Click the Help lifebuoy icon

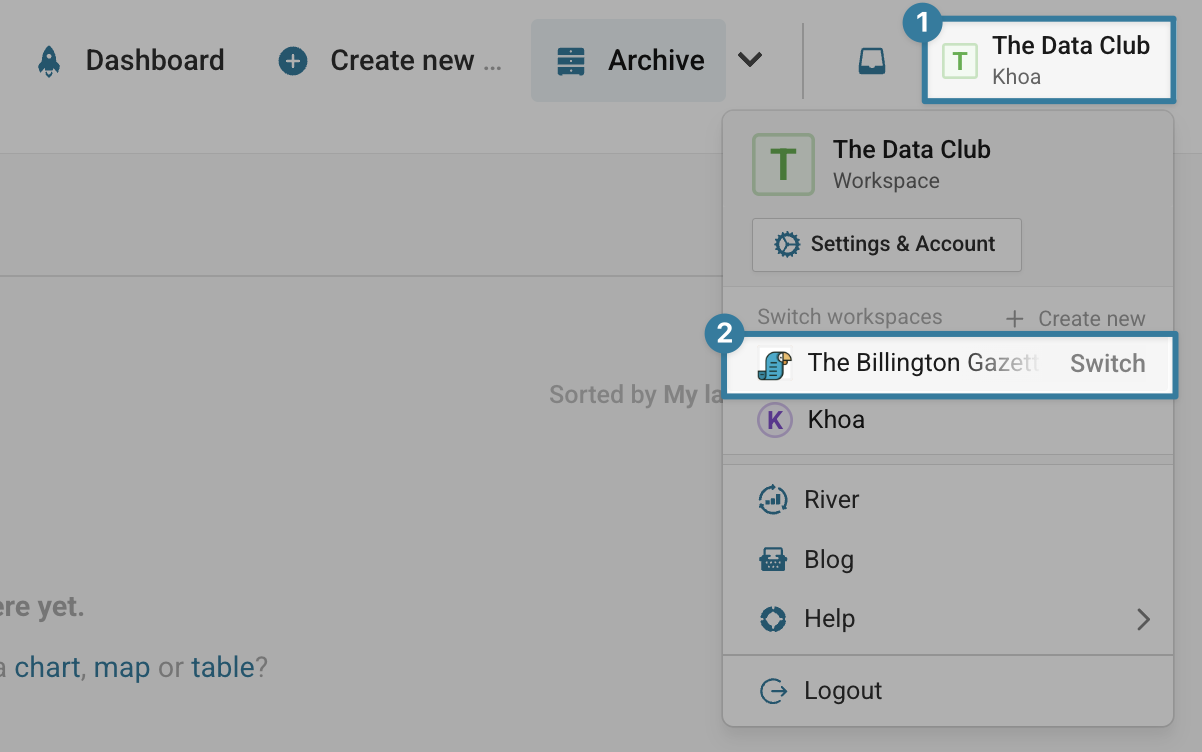[774, 619]
